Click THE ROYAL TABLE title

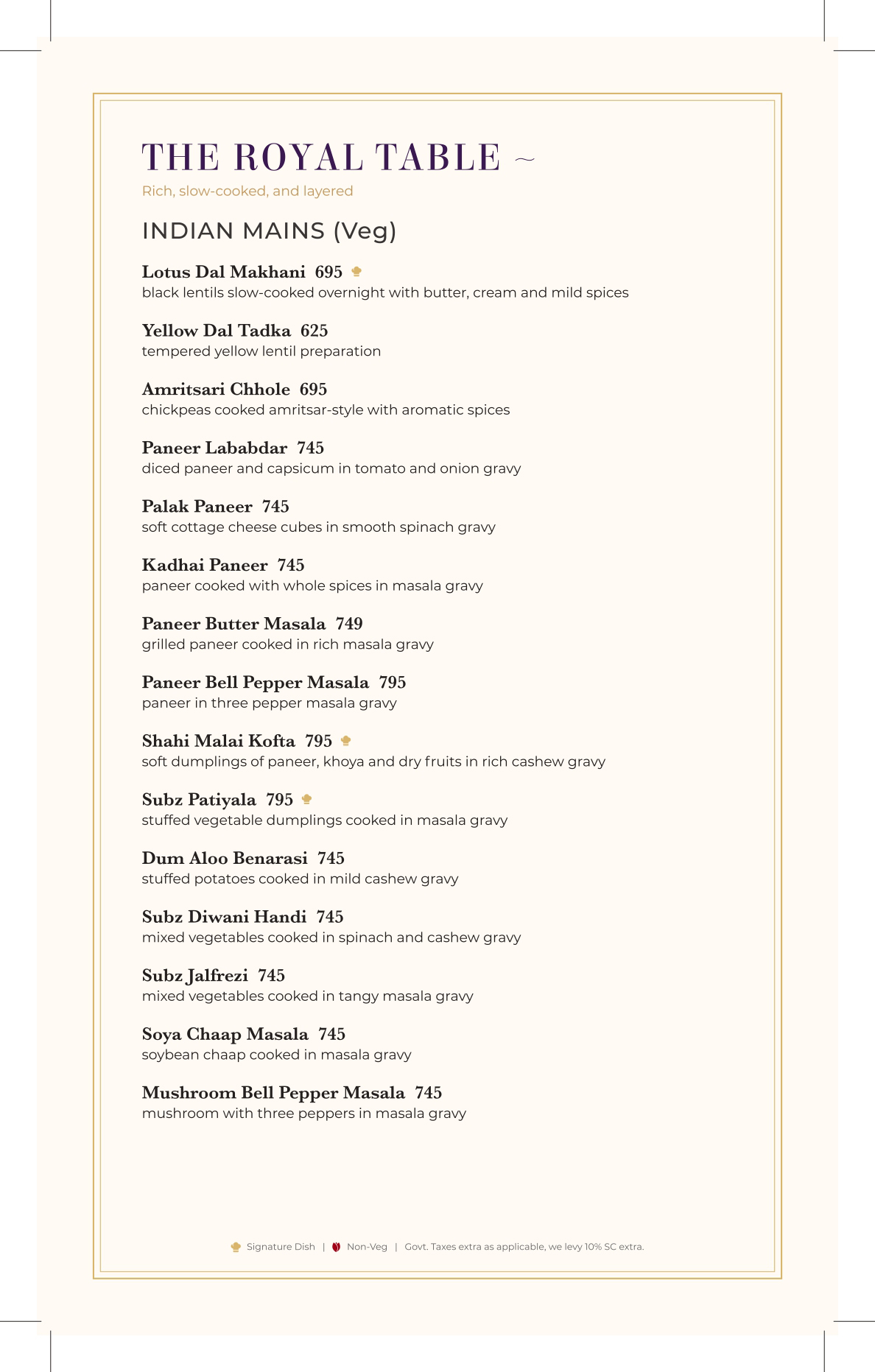pos(321,157)
